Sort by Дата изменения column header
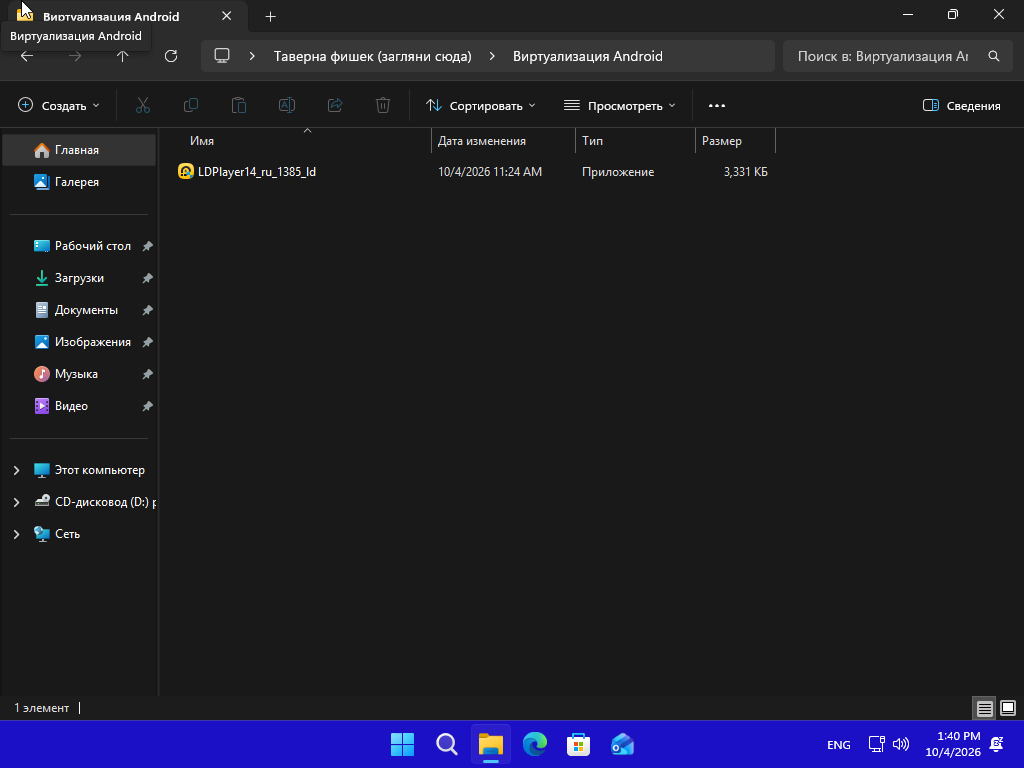The image size is (1024, 768). (x=504, y=140)
